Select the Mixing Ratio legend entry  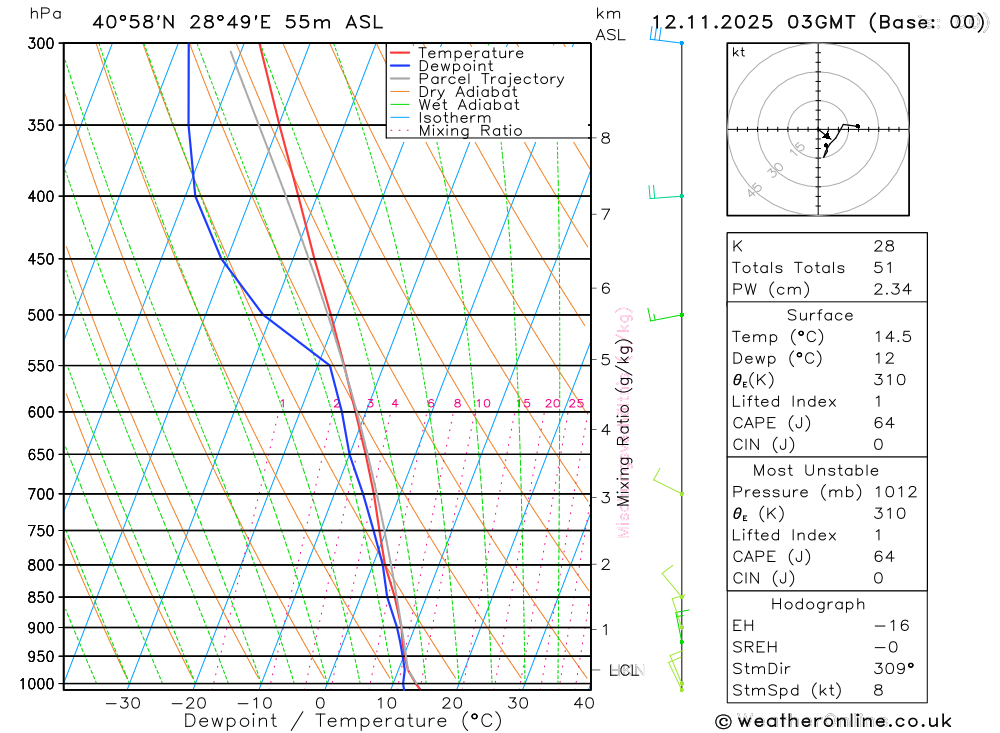coord(456,131)
